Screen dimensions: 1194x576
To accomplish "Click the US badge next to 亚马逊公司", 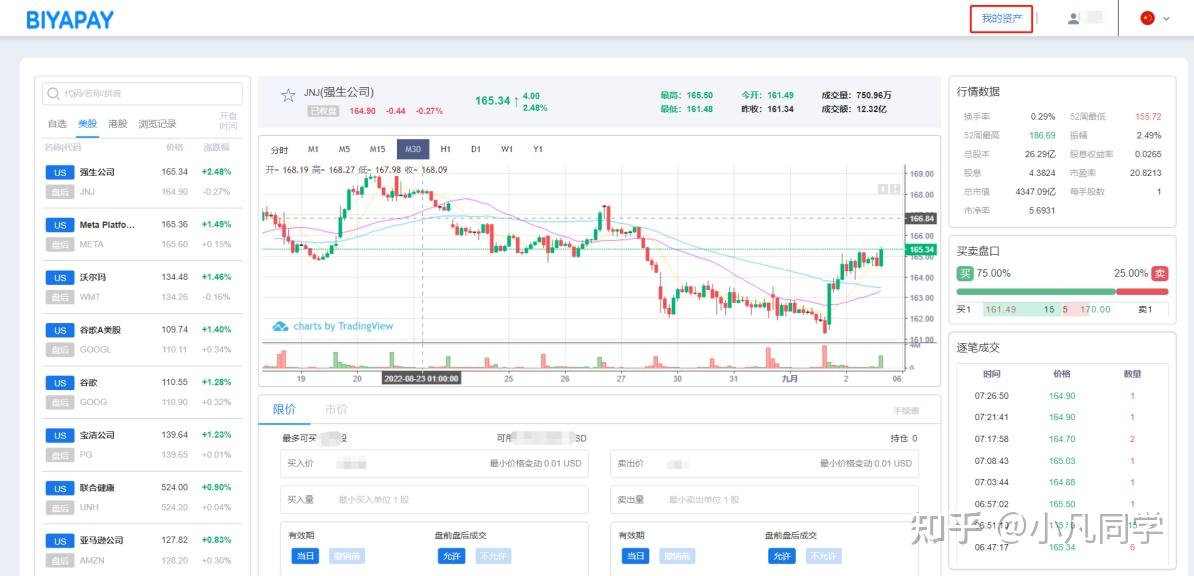I will coord(58,541).
